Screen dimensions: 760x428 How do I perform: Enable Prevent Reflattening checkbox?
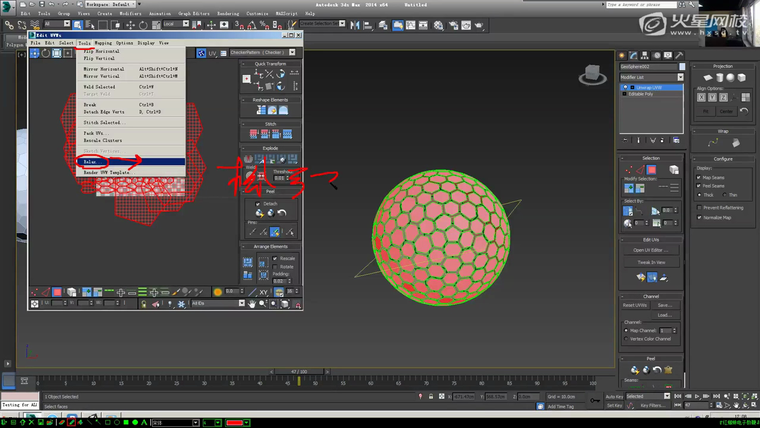click(x=701, y=207)
